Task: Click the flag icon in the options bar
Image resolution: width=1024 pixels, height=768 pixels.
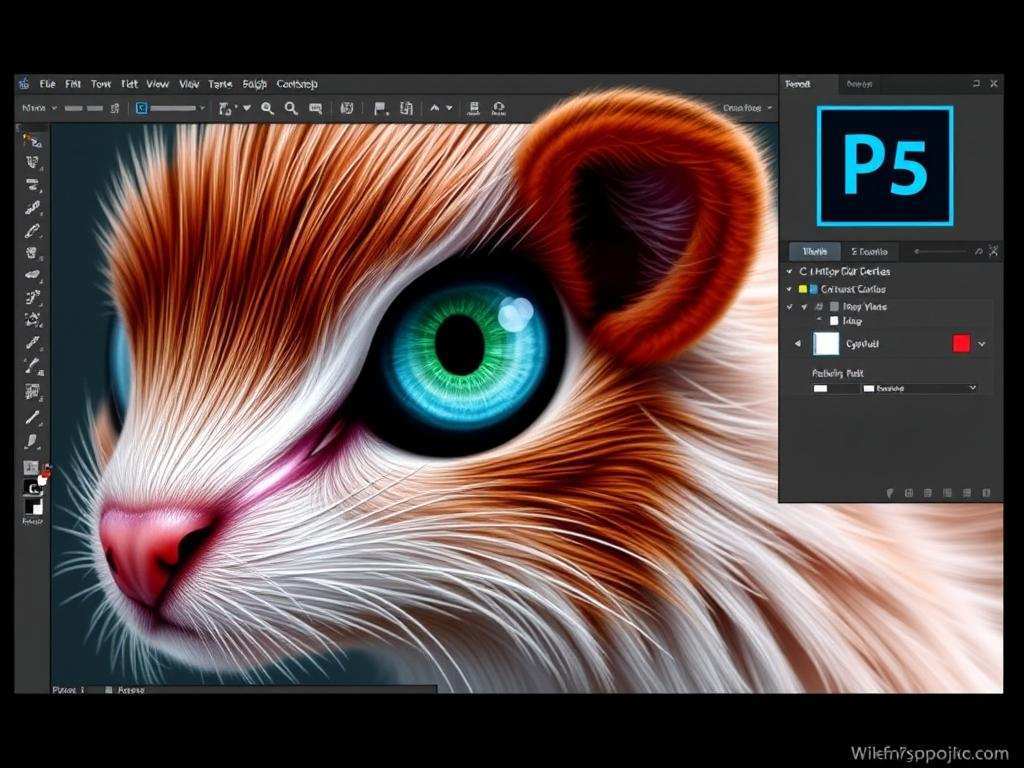Action: click(380, 108)
